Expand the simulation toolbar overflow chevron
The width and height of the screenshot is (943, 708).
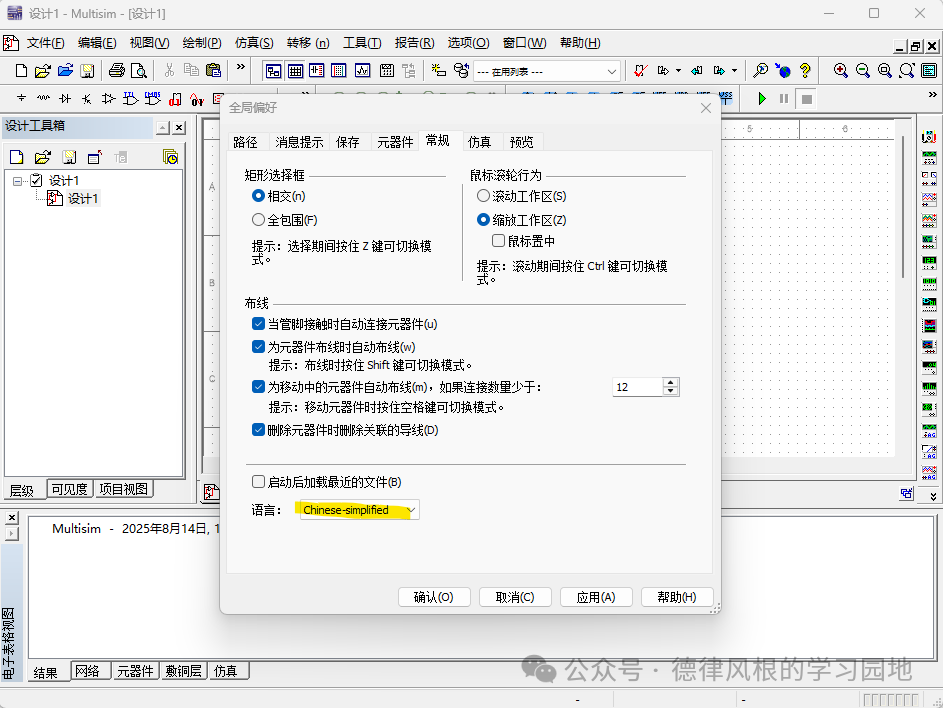click(x=932, y=95)
